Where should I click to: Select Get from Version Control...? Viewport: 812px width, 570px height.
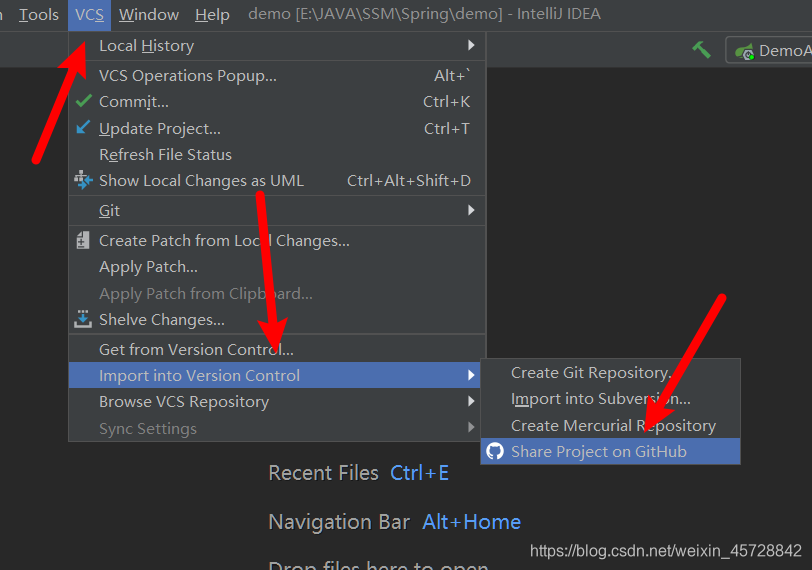278,349
